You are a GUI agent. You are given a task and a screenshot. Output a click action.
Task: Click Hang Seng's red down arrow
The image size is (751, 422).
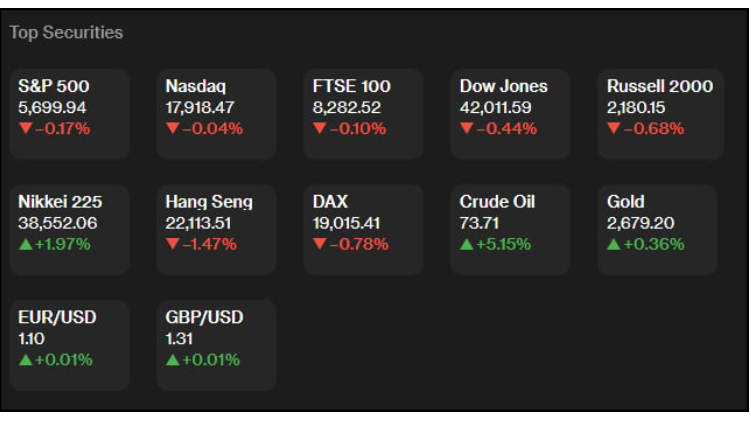[173, 244]
